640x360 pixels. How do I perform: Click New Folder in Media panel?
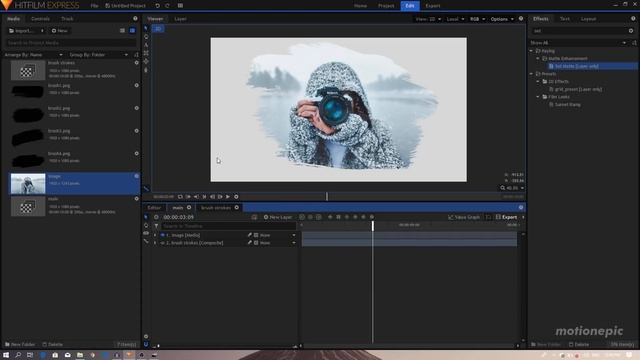click(x=20, y=344)
